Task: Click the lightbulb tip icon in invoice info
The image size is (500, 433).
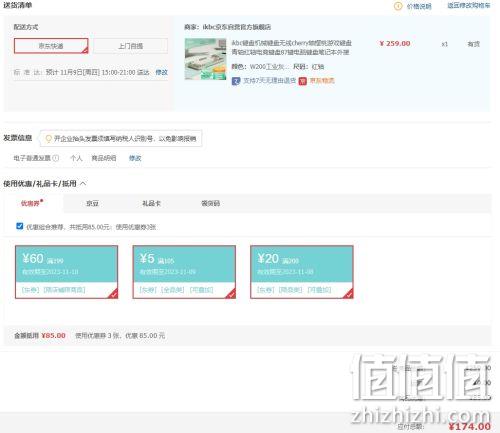Action: tap(49, 139)
